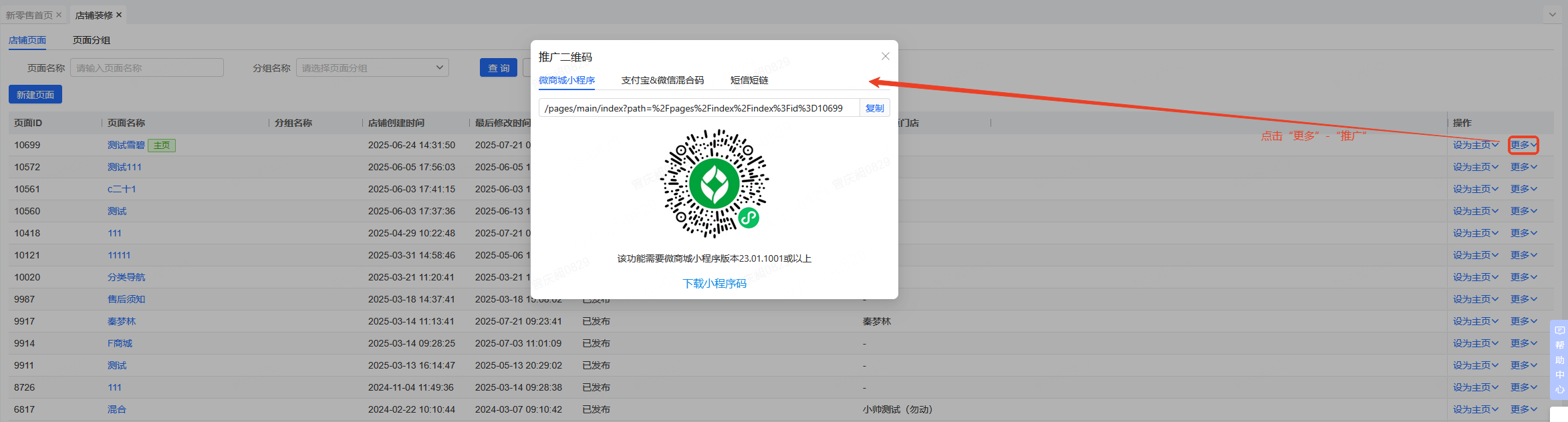Click creation time 2024-11-04 11:49:36
Image resolution: width=1568 pixels, height=422 pixels.
[x=411, y=387]
